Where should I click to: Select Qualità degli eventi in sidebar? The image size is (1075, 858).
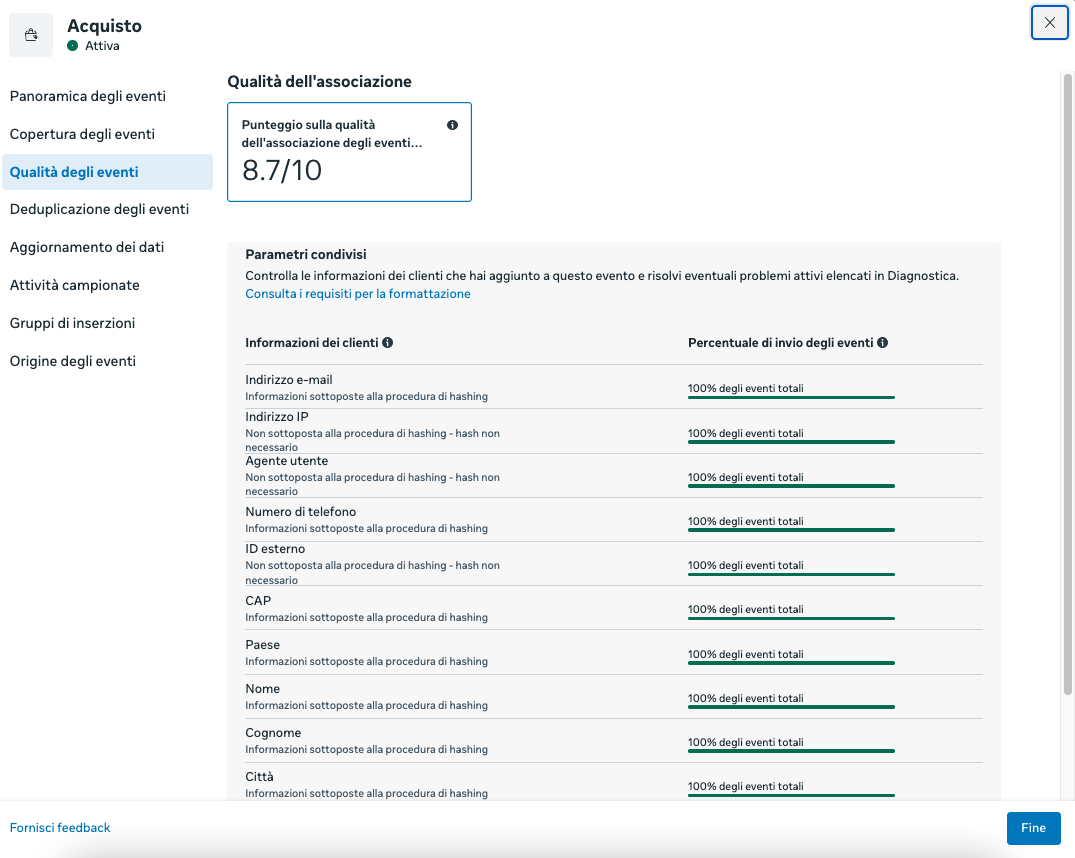tap(74, 172)
